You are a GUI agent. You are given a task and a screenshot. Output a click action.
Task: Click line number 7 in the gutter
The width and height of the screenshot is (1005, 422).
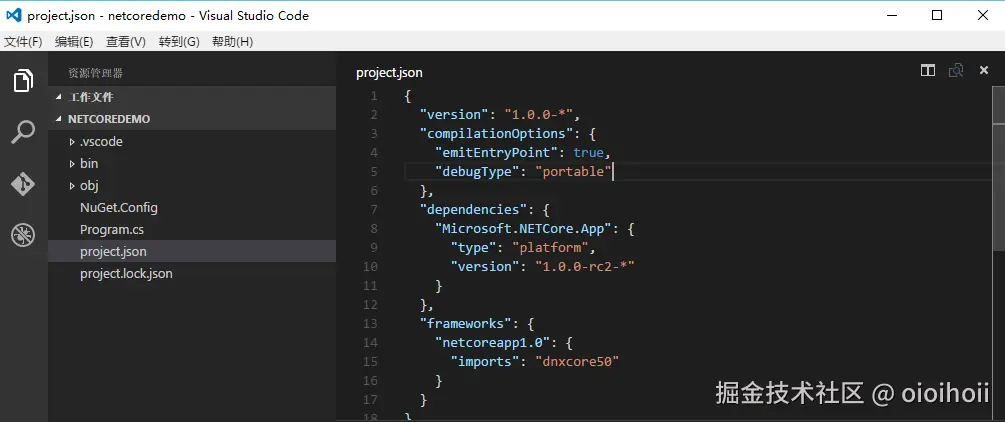(x=374, y=210)
